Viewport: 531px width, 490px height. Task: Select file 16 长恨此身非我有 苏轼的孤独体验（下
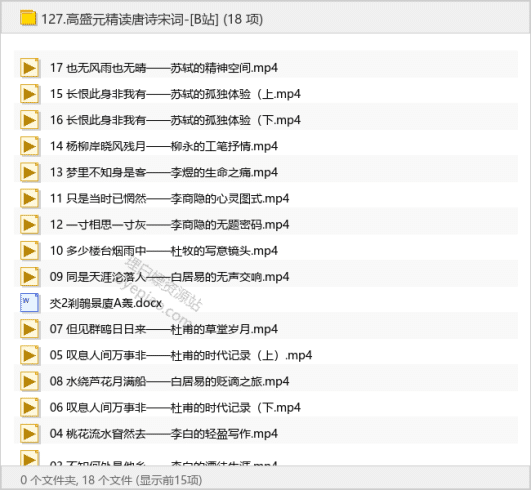(x=175, y=120)
